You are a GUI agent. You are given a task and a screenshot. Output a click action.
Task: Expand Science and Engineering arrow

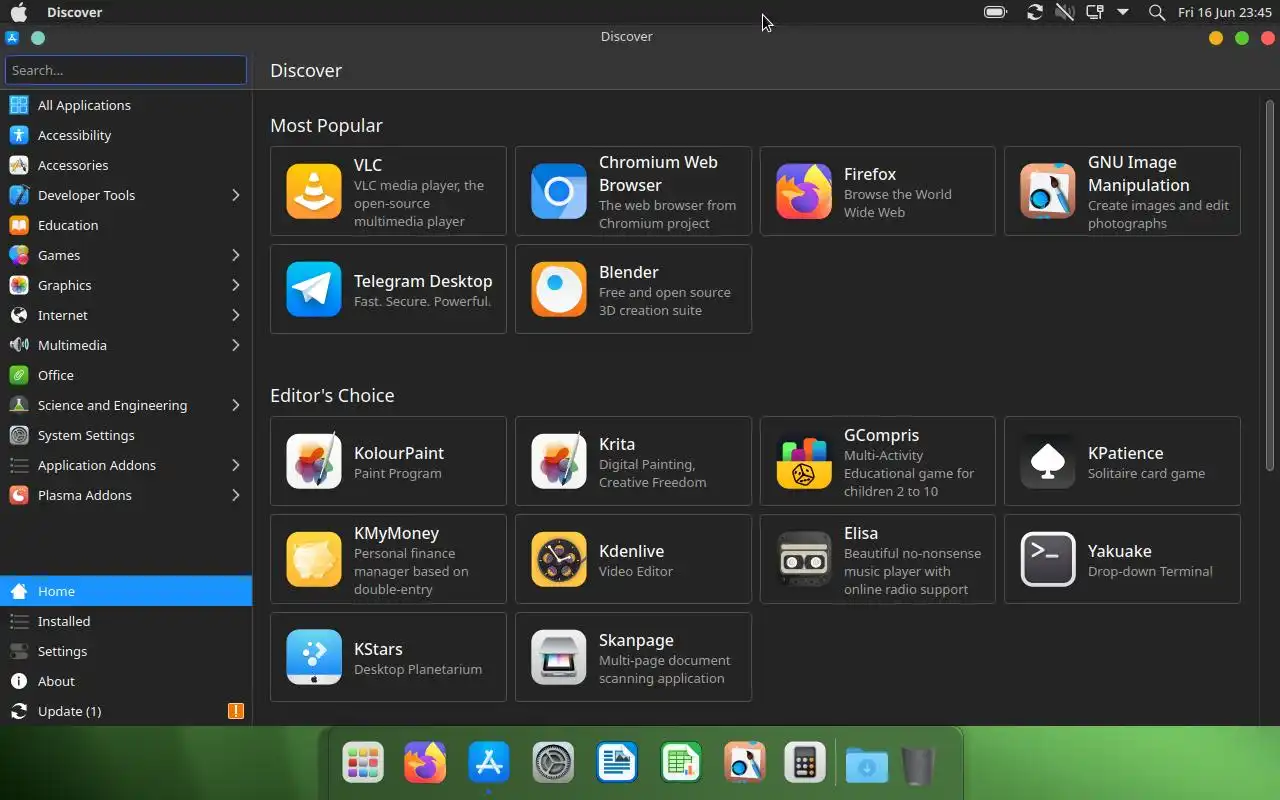pyautogui.click(x=236, y=405)
